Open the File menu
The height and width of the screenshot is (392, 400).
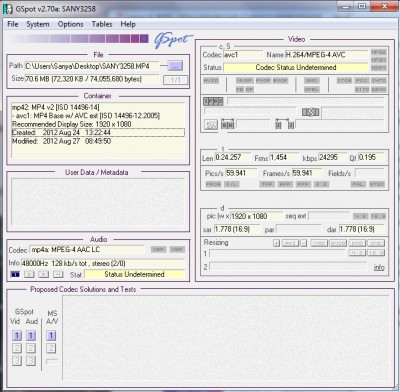13,24
